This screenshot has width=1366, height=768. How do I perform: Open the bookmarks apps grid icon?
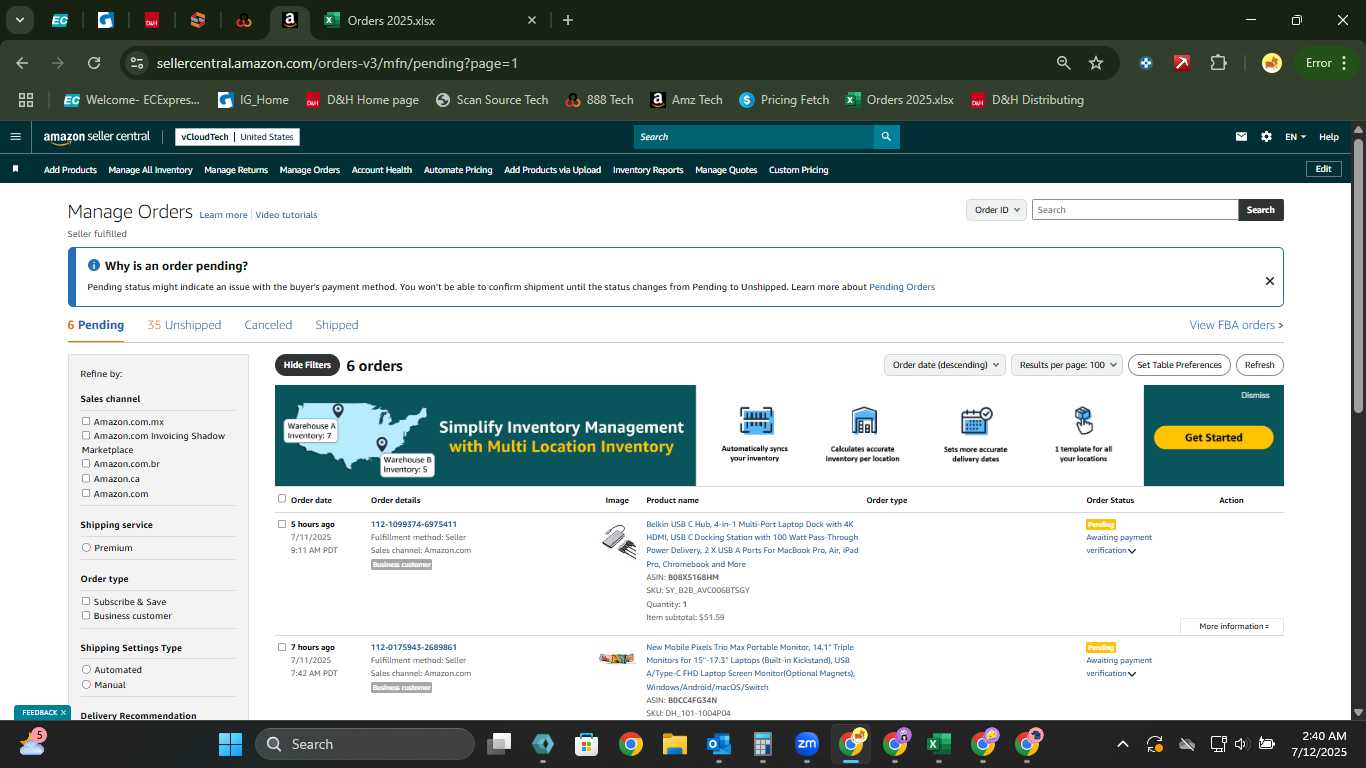[x=26, y=100]
